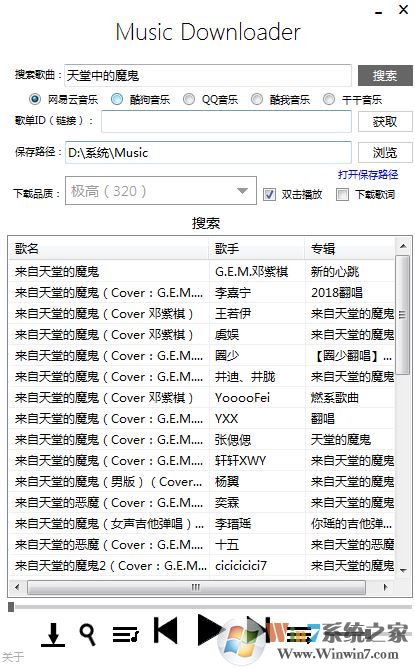
Task: Select song row by 卤娱
Action: pos(202,334)
